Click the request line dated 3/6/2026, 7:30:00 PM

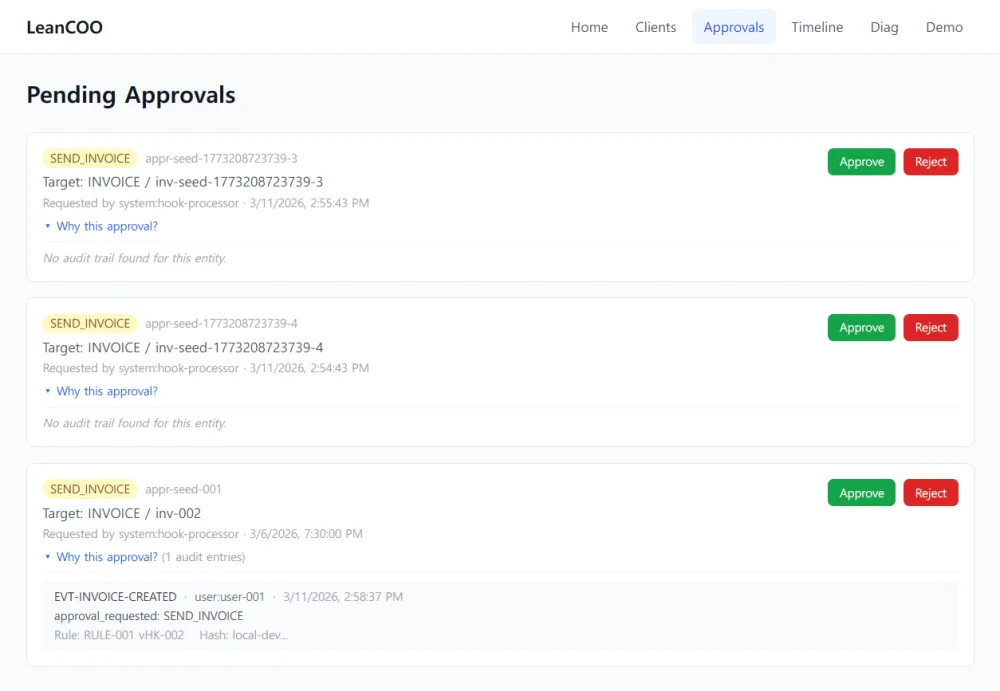click(203, 534)
